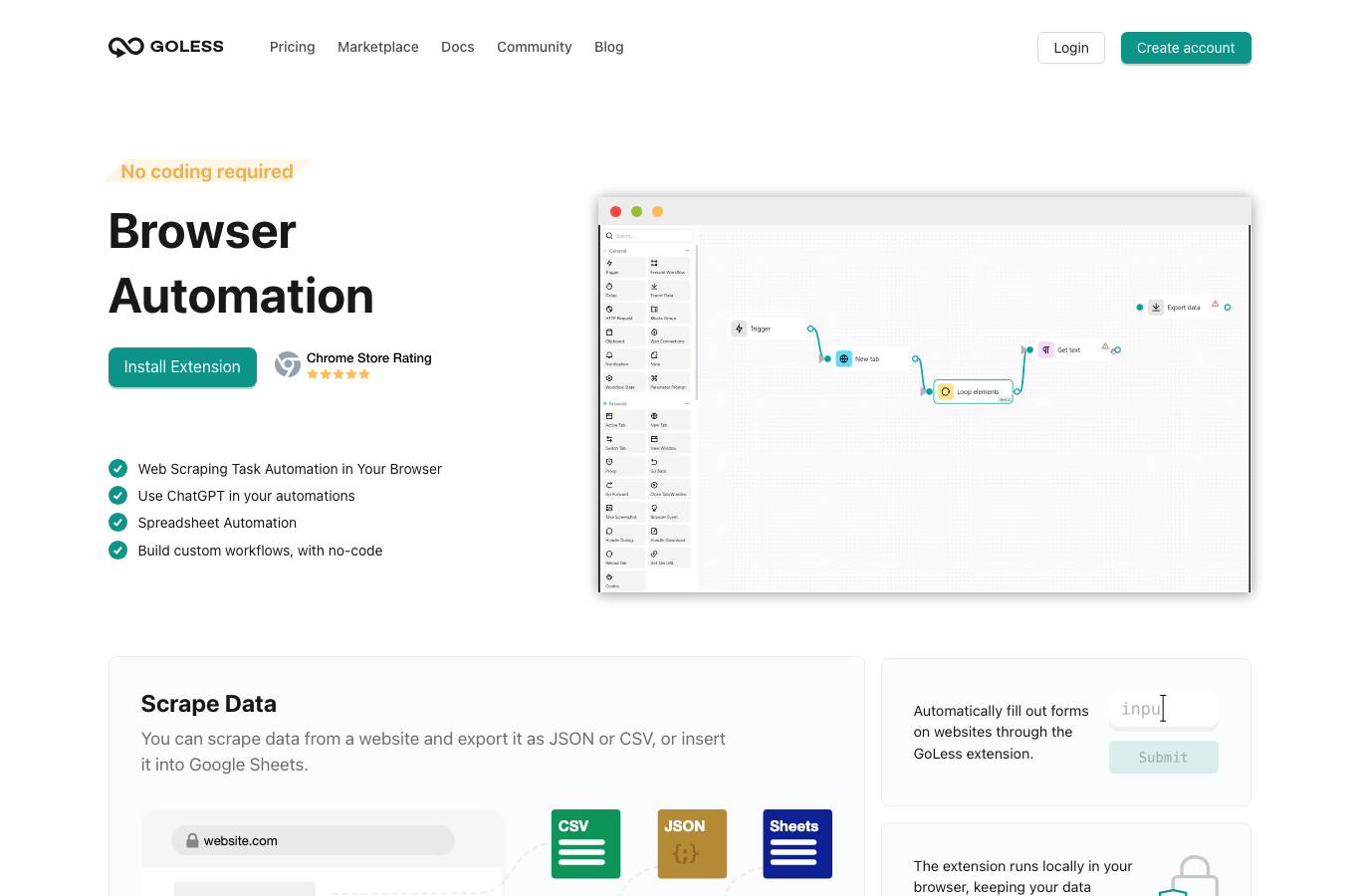Select the Clipboard block
This screenshot has width=1359, height=896.
[624, 336]
